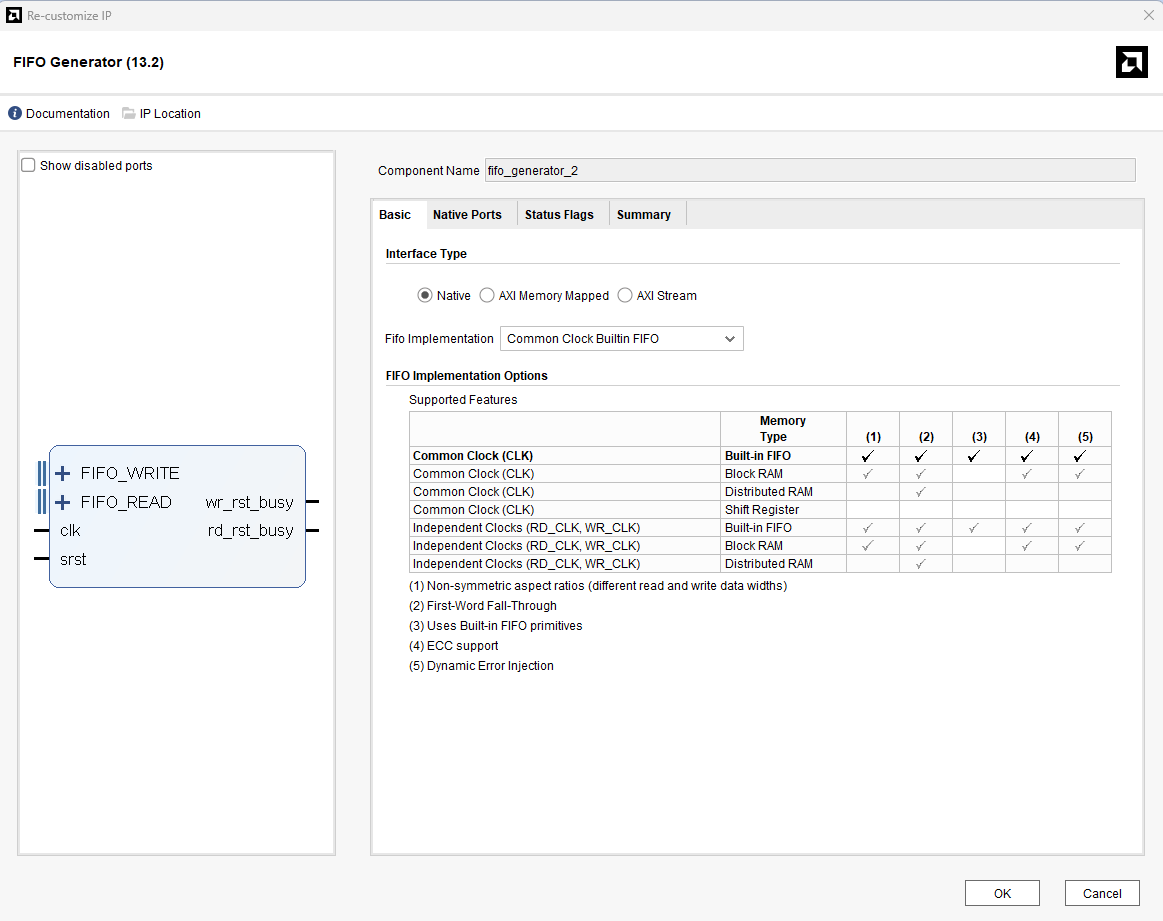Click the AMD logo icon

tap(1131, 62)
